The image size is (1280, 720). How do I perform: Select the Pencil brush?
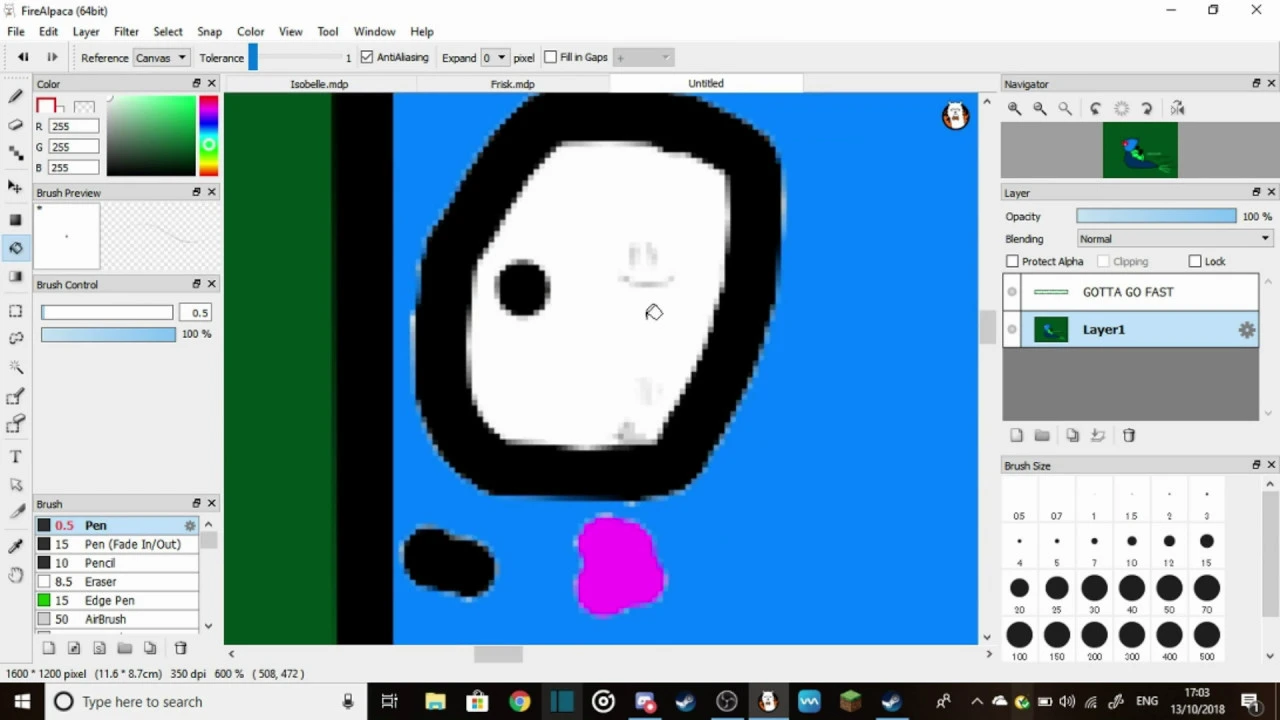(117, 563)
